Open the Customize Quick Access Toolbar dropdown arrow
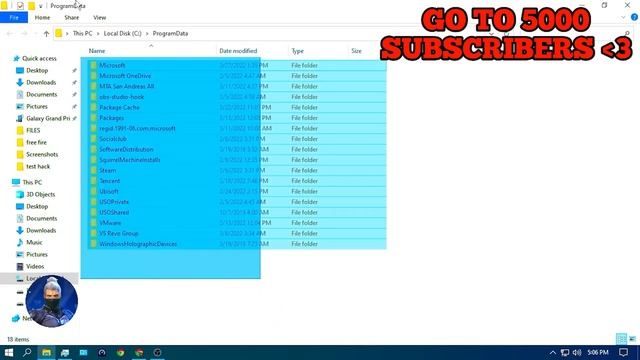The image size is (640, 360). (x=40, y=6)
